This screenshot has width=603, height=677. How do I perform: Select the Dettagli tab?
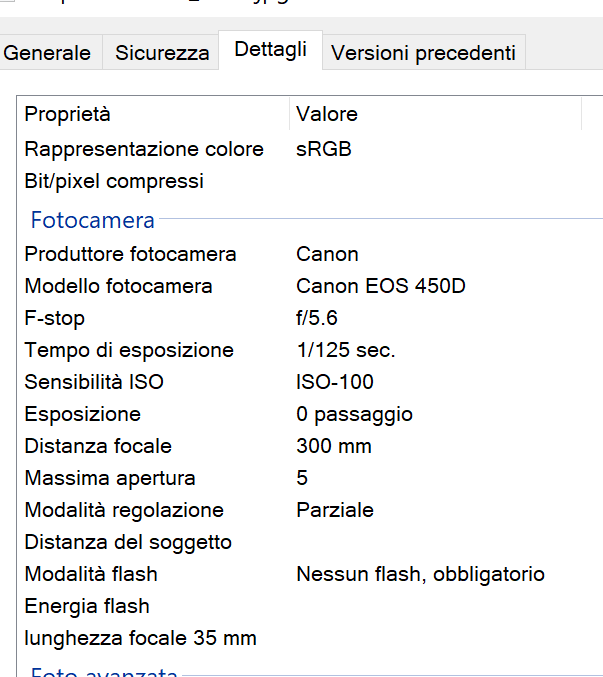(x=271, y=50)
